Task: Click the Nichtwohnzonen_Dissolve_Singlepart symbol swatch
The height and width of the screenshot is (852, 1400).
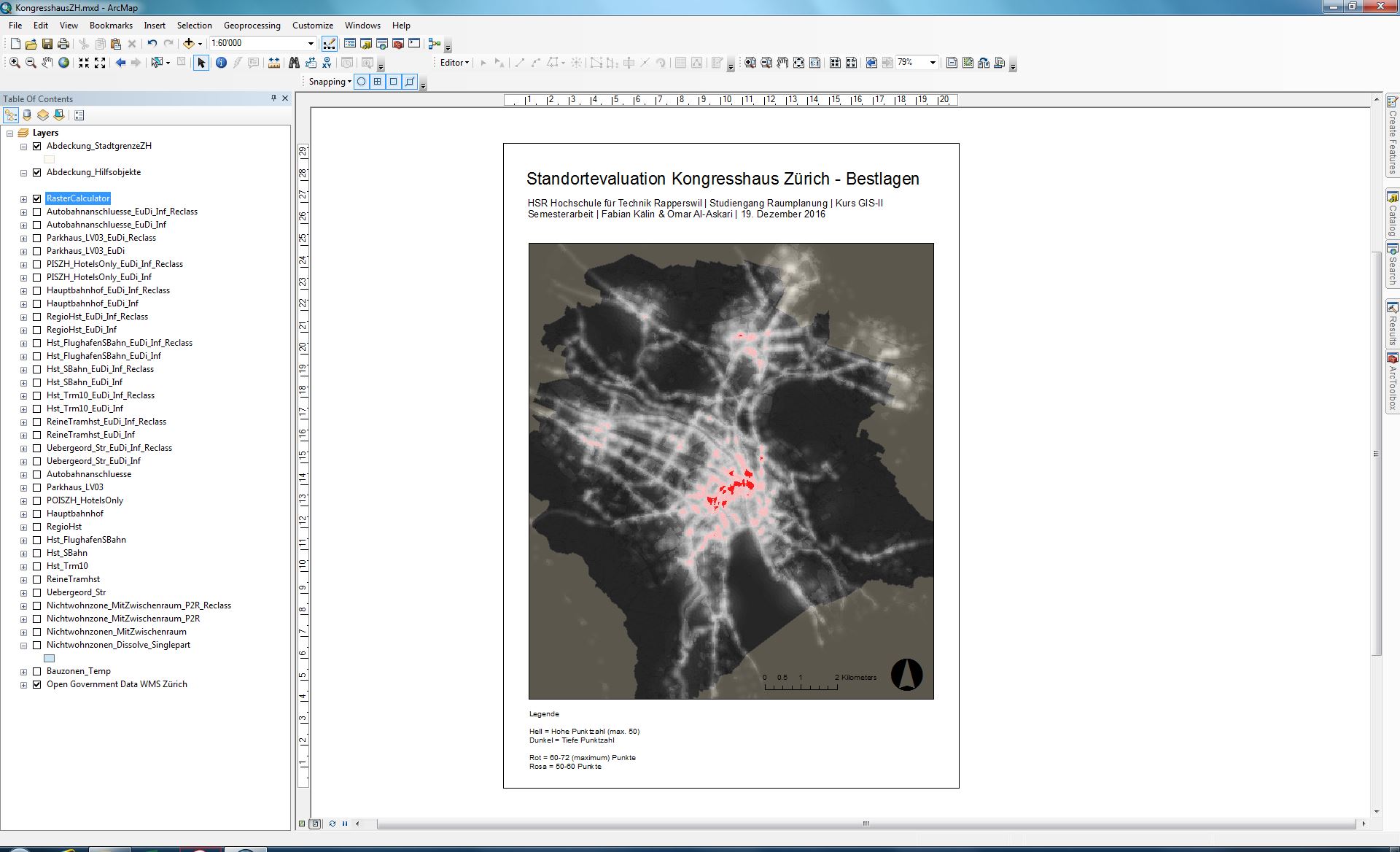Action: pos(50,658)
